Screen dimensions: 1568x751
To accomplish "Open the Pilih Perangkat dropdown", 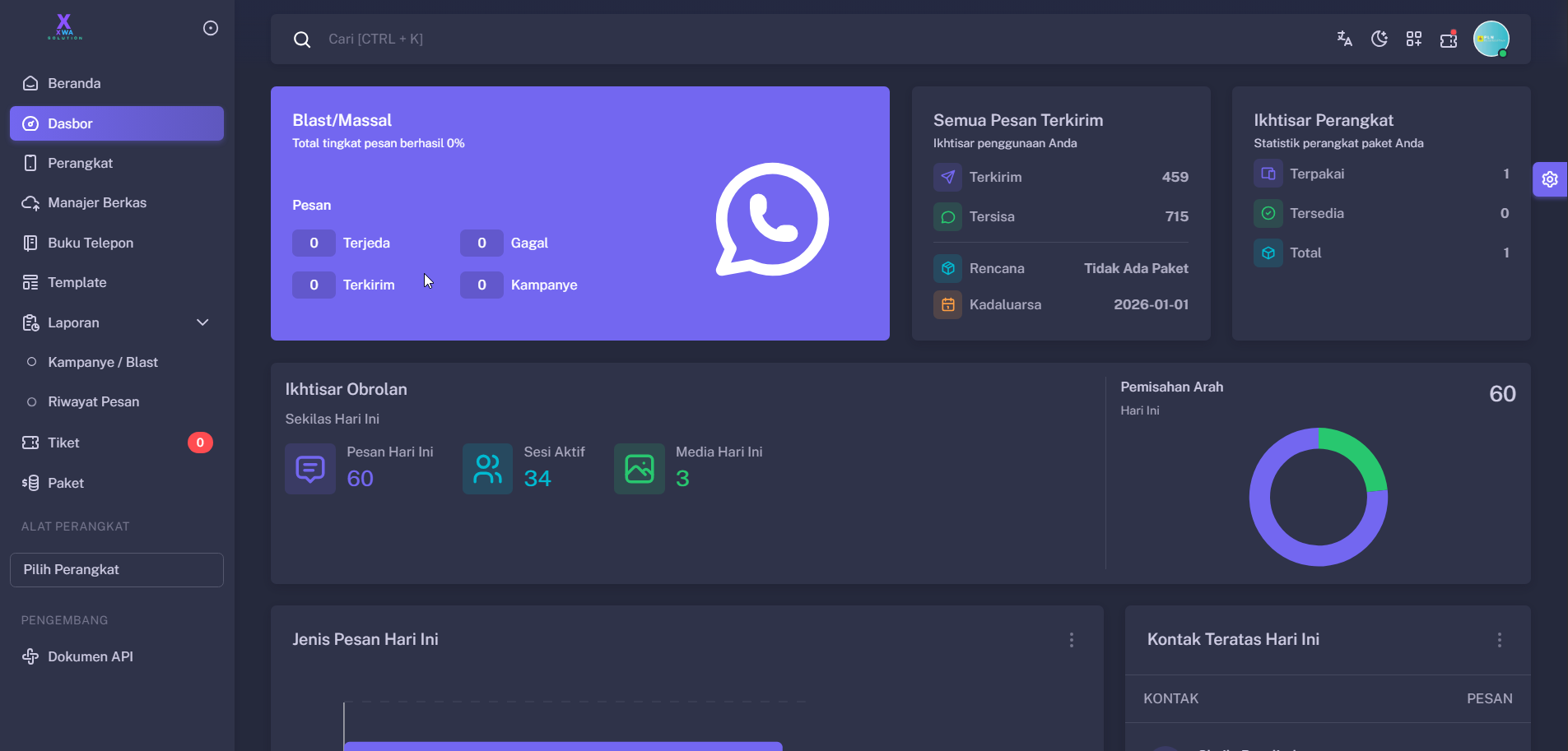I will point(116,569).
